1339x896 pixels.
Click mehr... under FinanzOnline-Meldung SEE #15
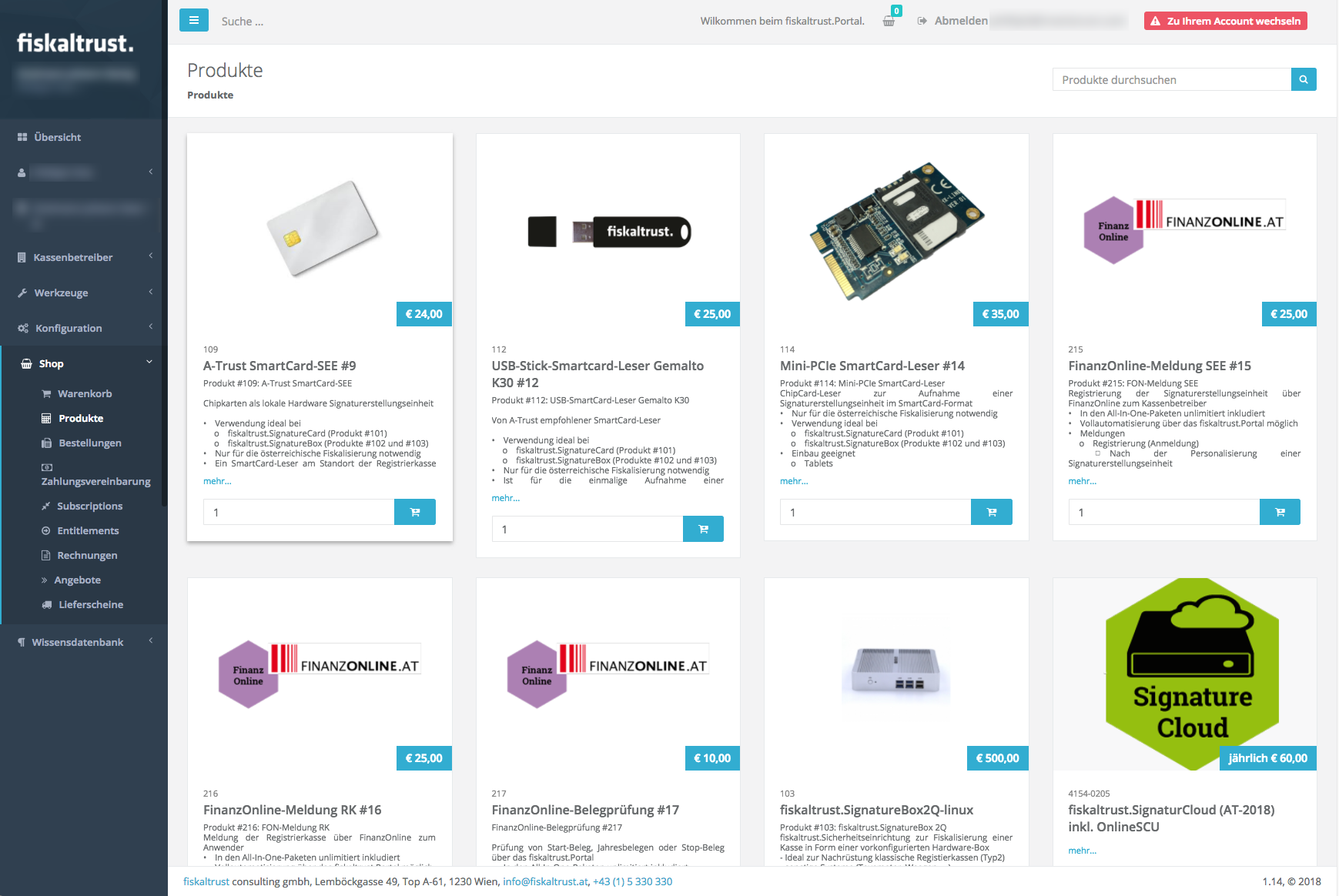(1083, 481)
